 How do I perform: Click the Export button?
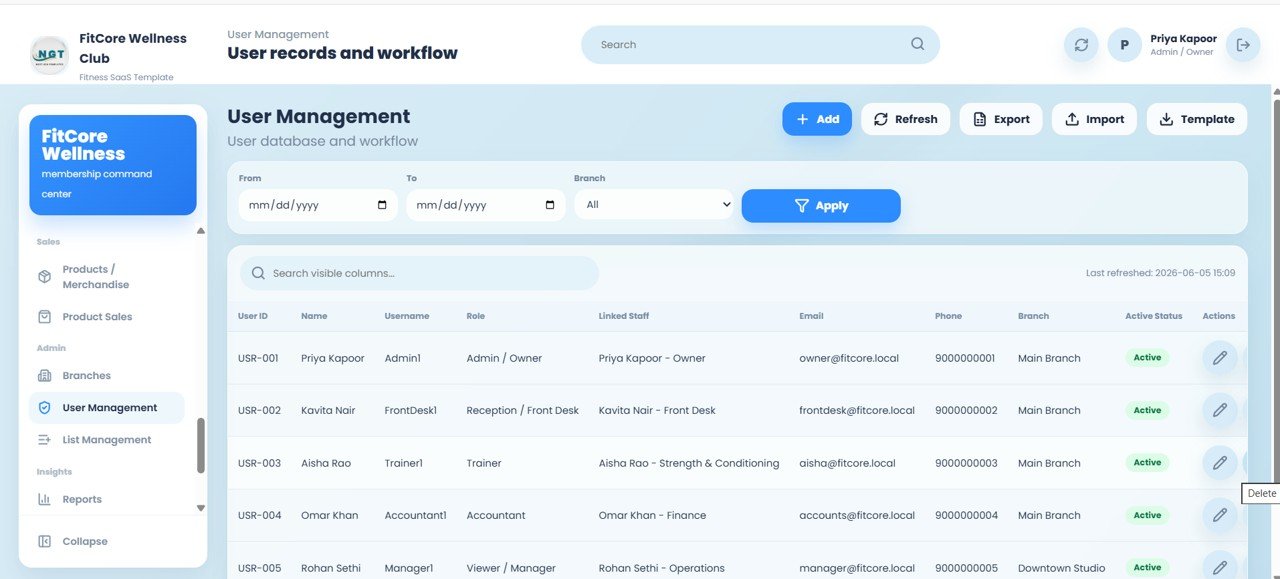click(1001, 119)
